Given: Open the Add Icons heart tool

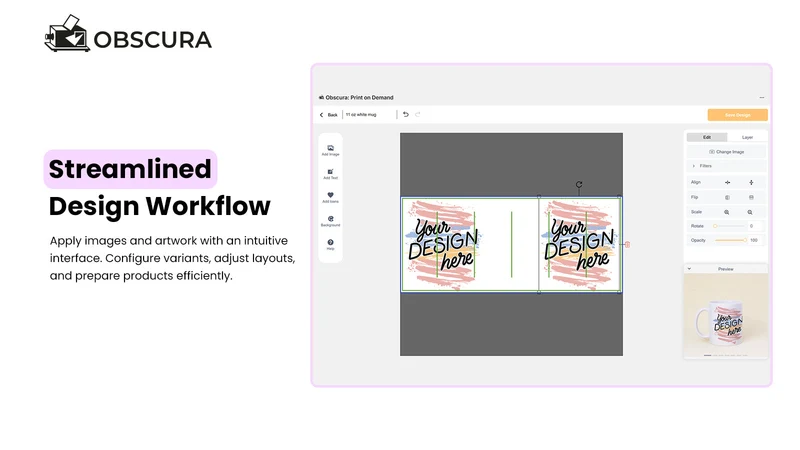Looking at the screenshot, I should (331, 197).
